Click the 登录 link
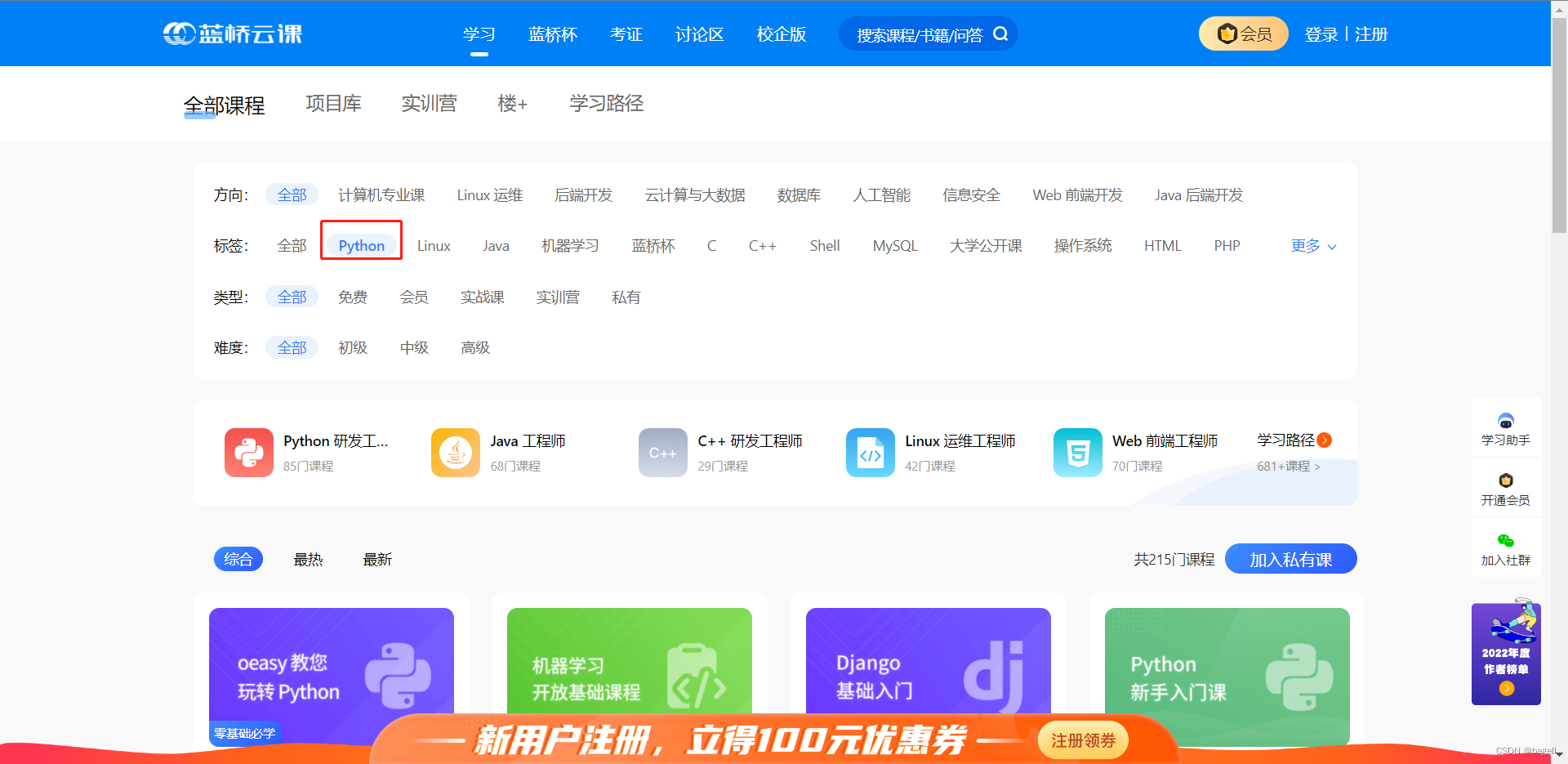This screenshot has width=1568, height=764. tap(1321, 34)
